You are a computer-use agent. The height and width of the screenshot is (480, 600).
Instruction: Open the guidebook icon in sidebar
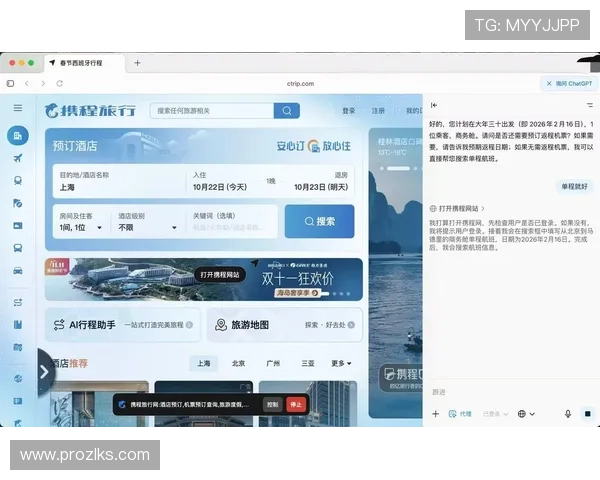[18, 325]
